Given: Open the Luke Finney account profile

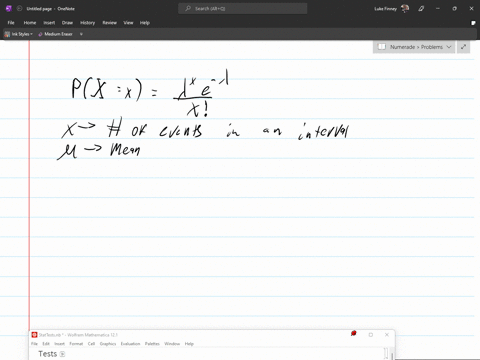Looking at the screenshot, I should 391,9.
